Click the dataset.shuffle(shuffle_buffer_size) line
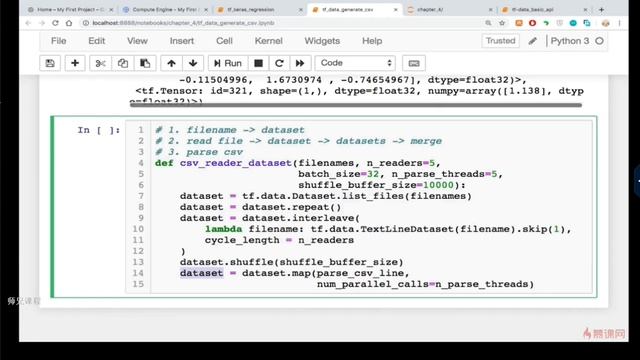 (291, 262)
